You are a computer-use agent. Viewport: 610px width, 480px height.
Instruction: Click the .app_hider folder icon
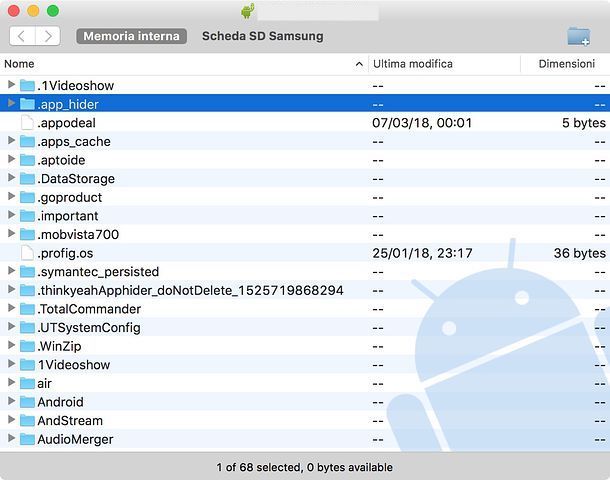tap(27, 104)
